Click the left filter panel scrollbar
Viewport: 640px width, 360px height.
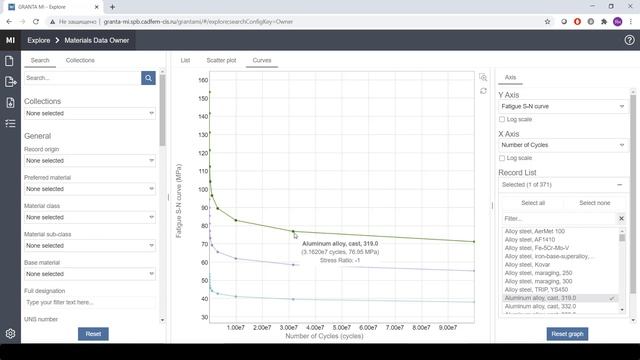162,110
